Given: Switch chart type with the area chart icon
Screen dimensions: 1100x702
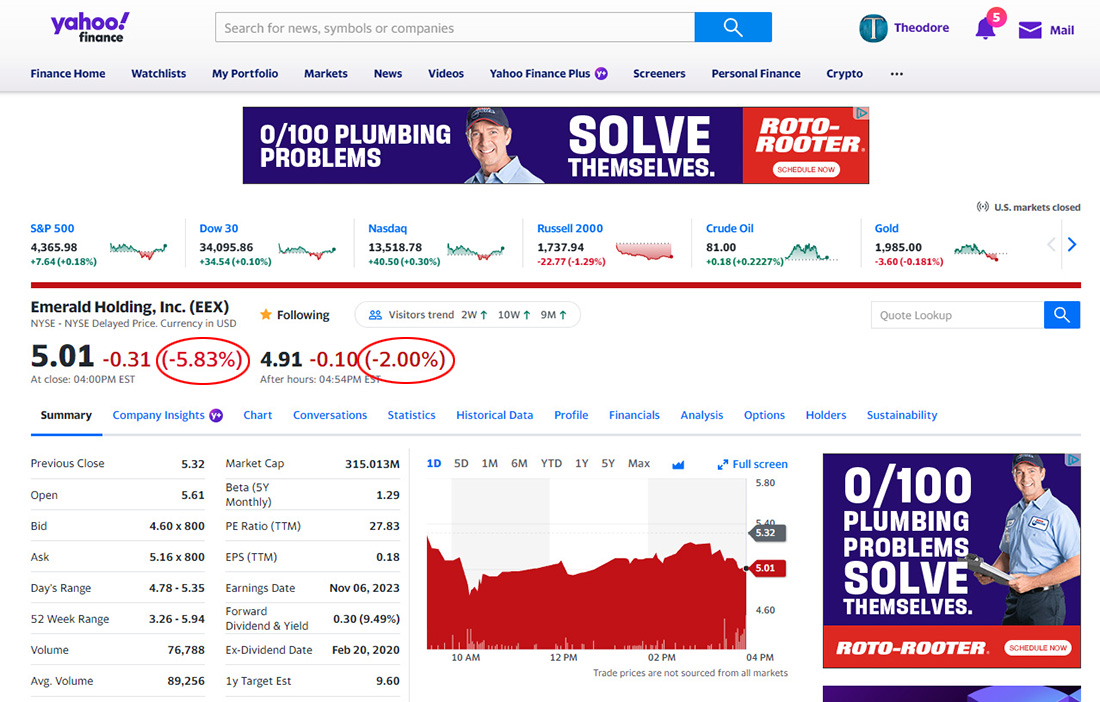Looking at the screenshot, I should (678, 464).
